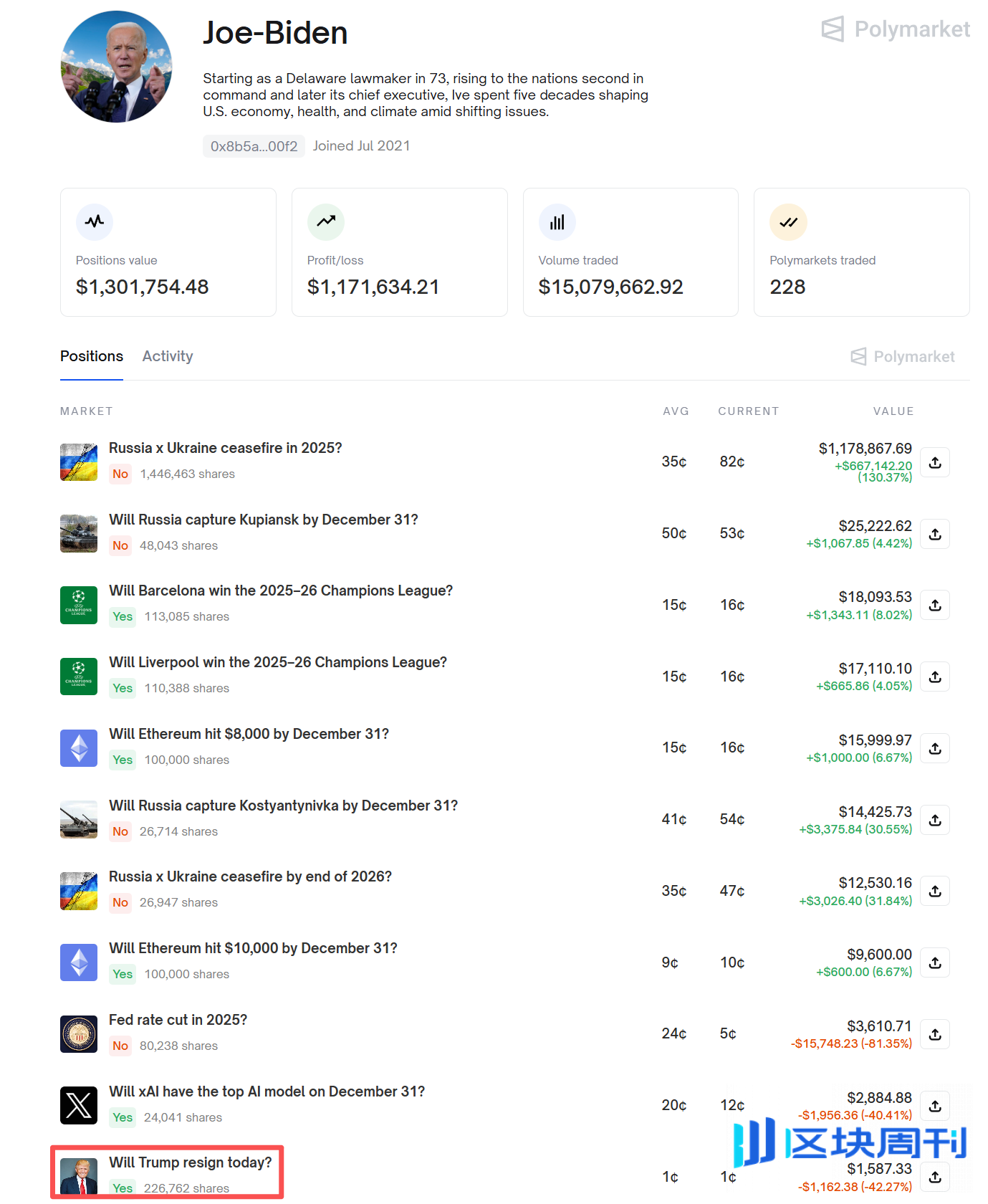Open 'Russia x Ukraine ceasefire by end of 2026?' market

250,876
